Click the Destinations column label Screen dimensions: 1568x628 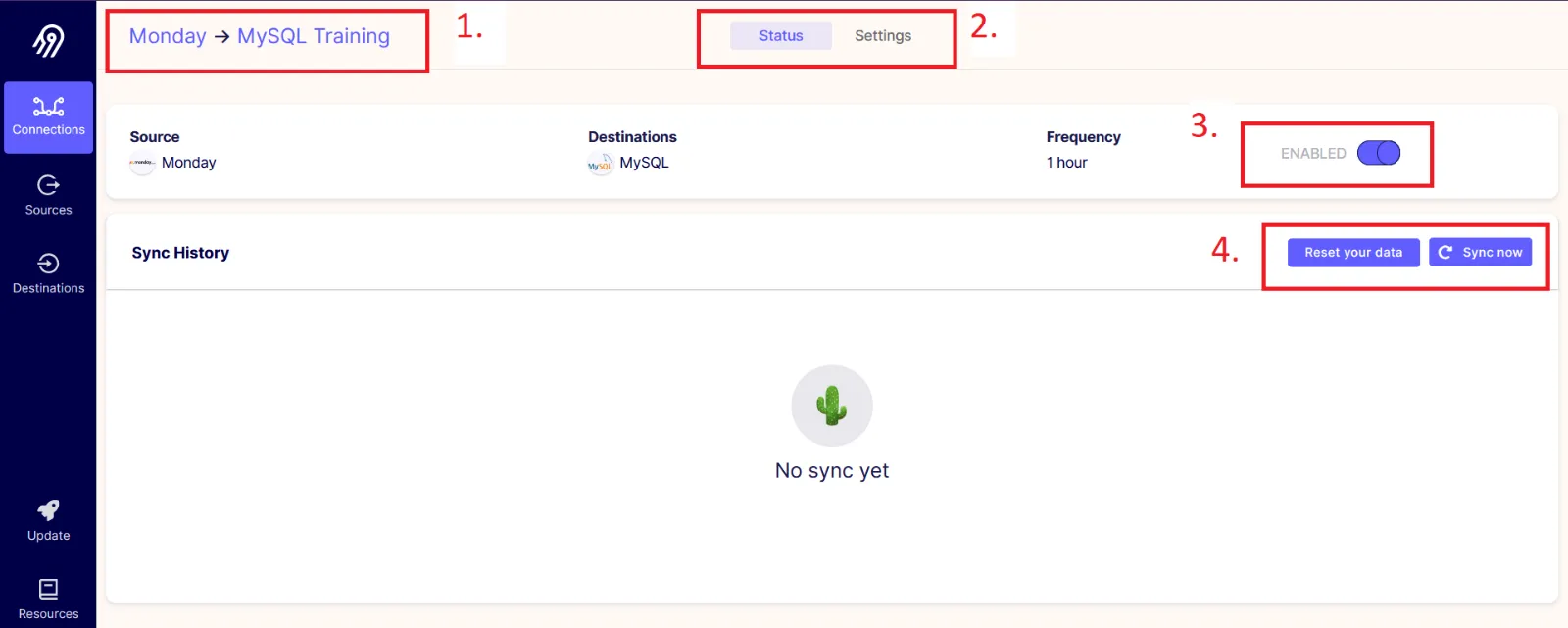[x=632, y=137]
